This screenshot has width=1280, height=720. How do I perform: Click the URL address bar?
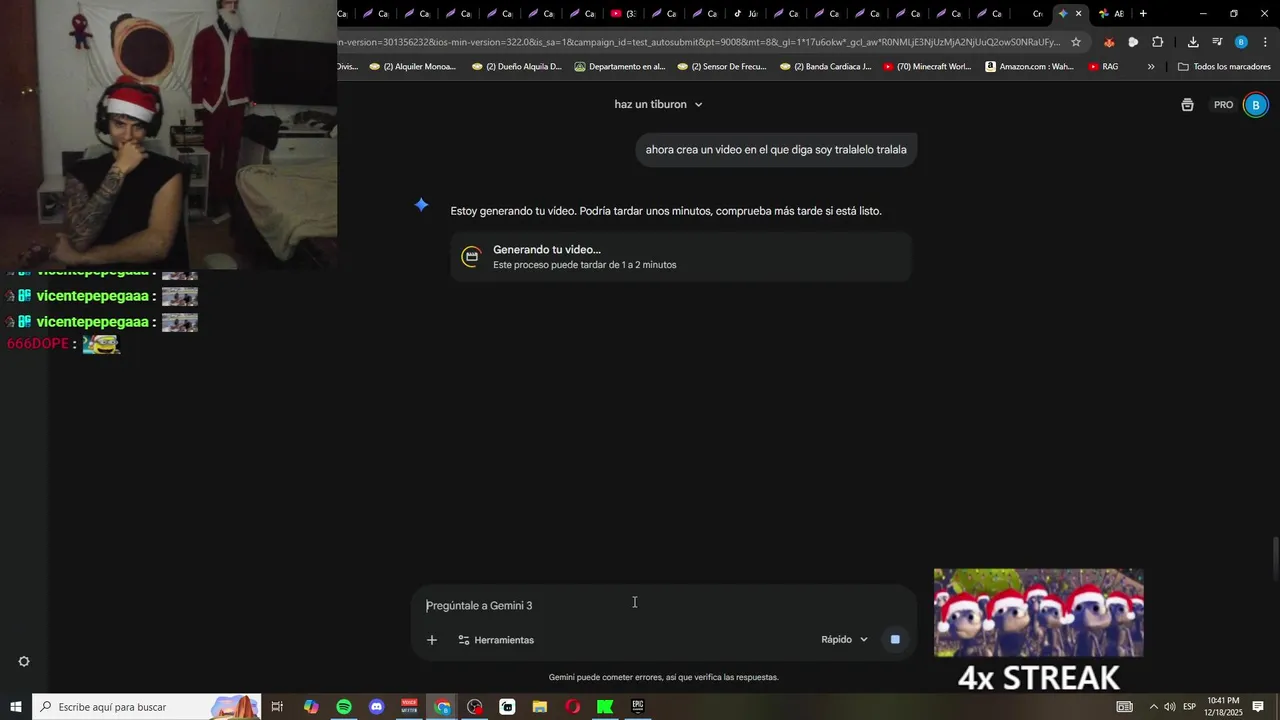[700, 42]
